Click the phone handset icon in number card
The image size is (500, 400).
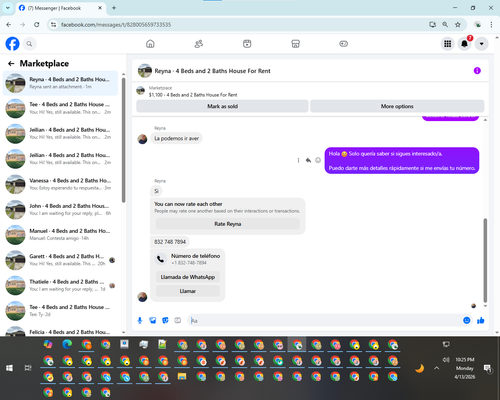[160, 259]
